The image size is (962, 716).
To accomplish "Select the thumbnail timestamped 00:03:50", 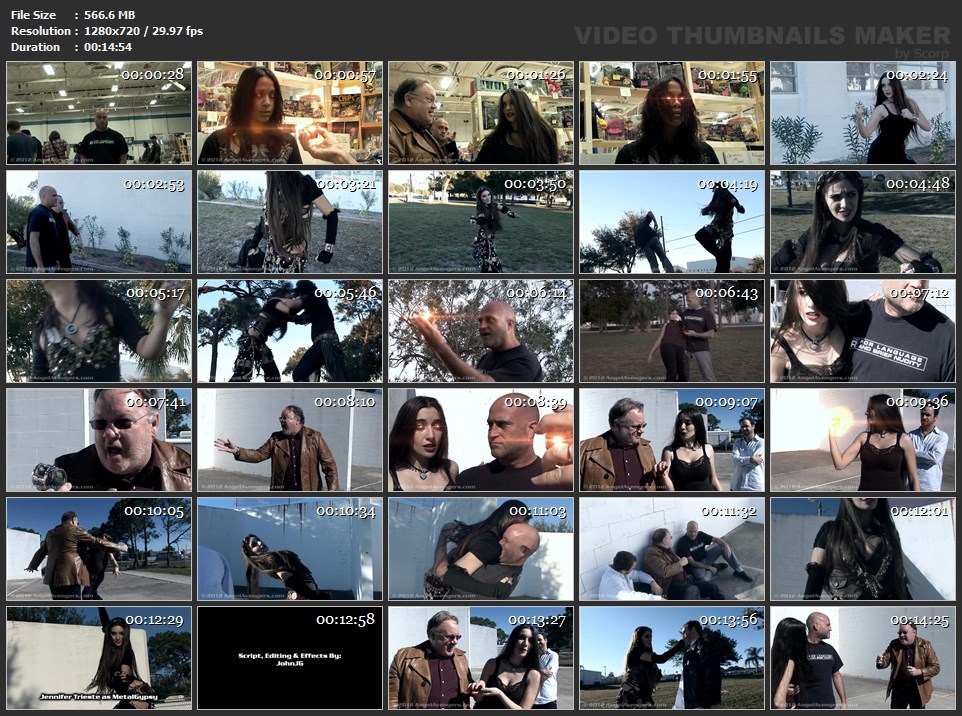I will tap(481, 222).
